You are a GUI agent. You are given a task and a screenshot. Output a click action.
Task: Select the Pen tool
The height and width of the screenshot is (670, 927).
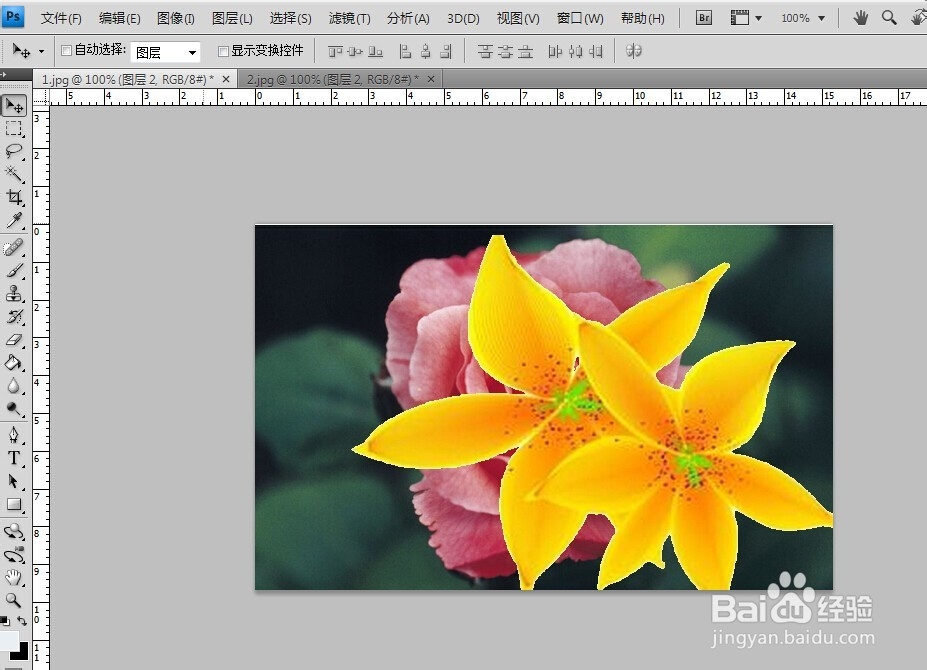coord(14,435)
